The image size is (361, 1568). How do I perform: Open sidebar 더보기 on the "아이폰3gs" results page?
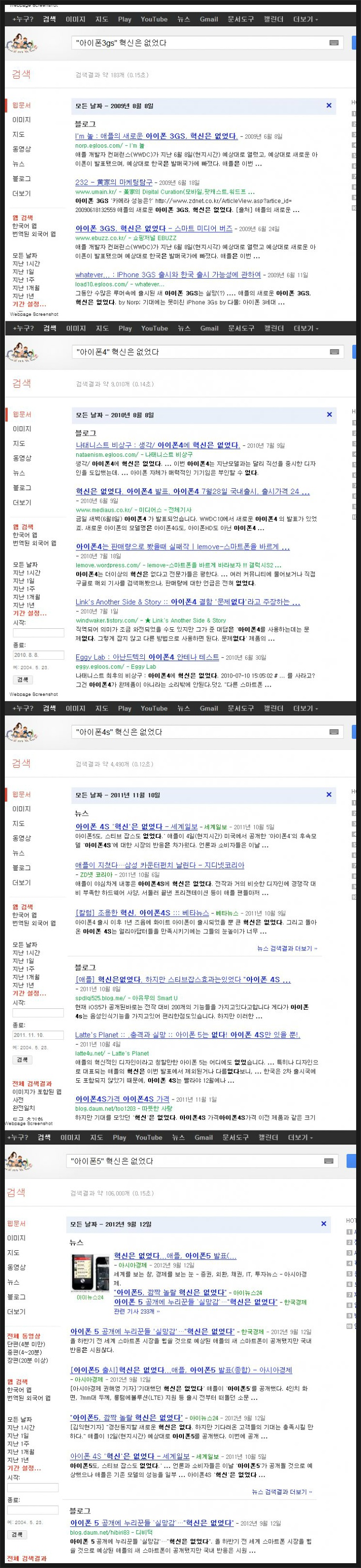pos(21,193)
